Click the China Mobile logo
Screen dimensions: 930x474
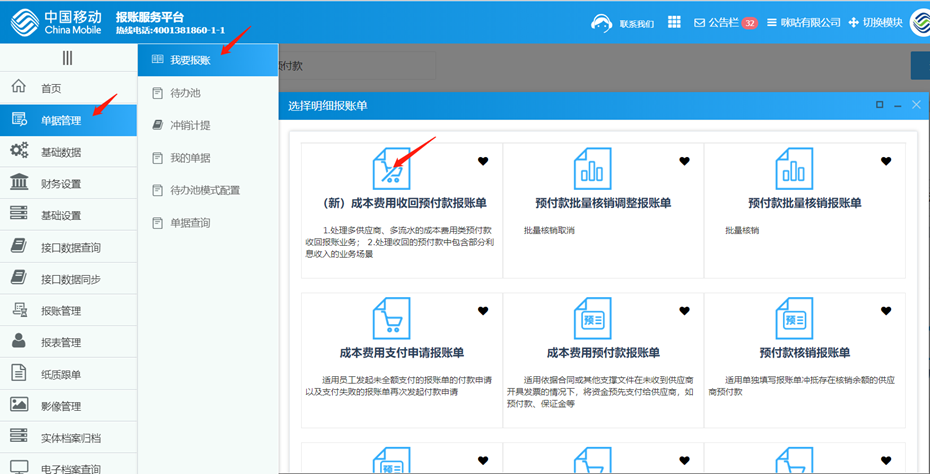[56, 23]
